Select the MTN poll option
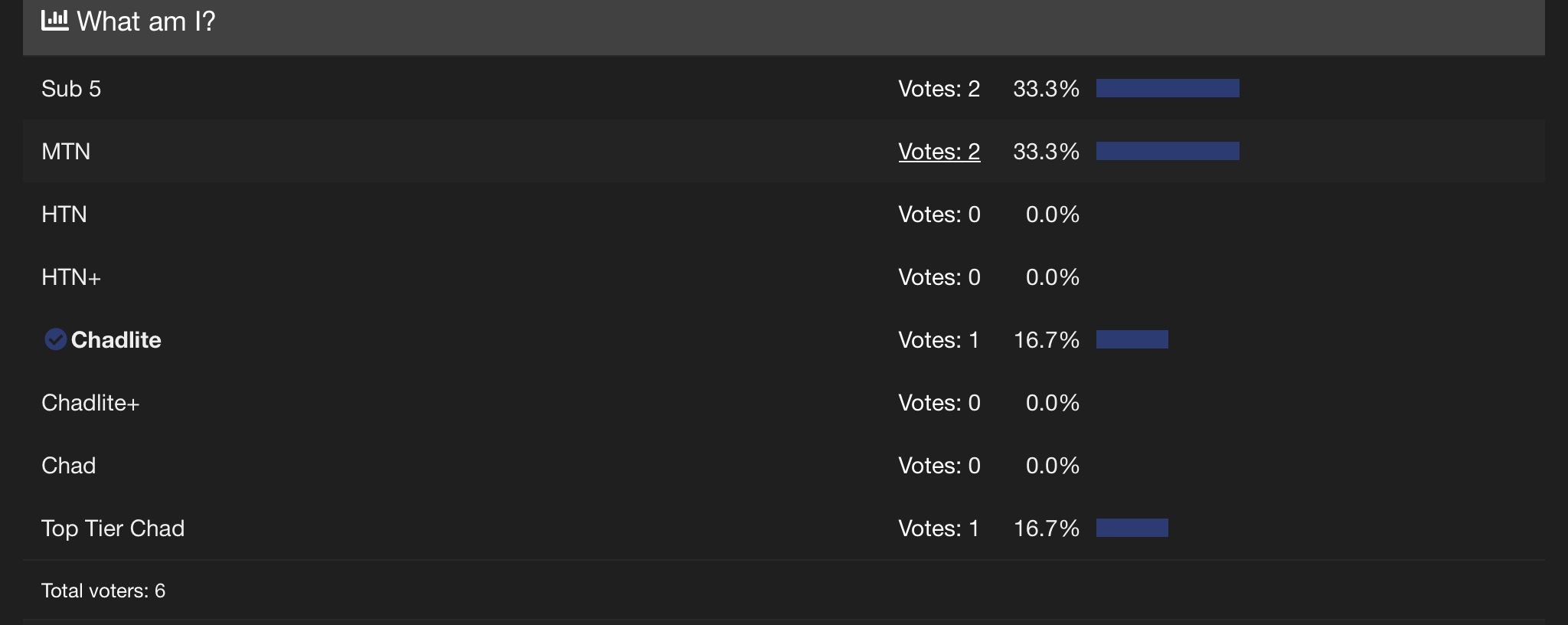 pyautogui.click(x=66, y=152)
